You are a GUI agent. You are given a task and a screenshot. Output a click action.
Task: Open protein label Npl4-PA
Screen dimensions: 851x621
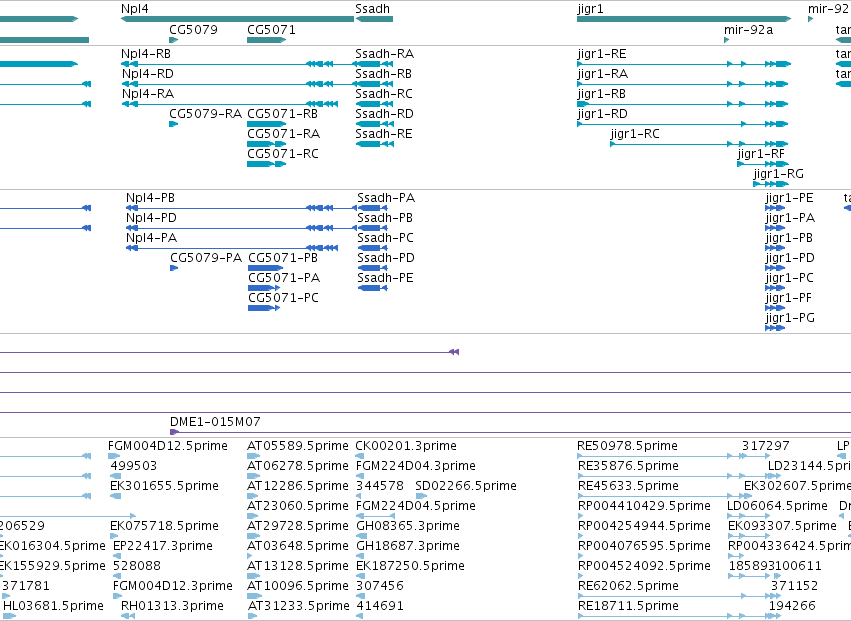coord(151,238)
